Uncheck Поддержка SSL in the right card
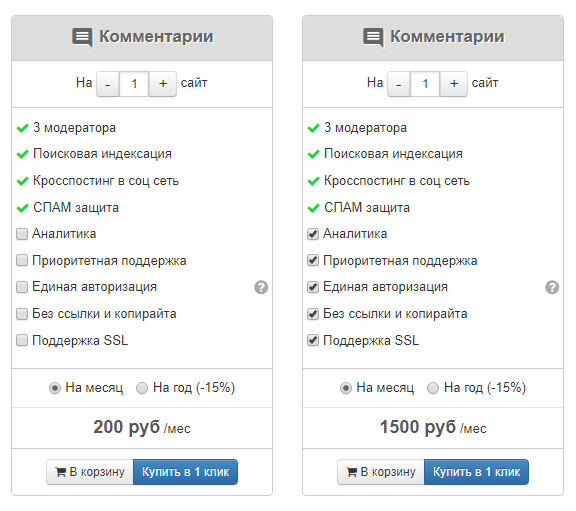 313,340
